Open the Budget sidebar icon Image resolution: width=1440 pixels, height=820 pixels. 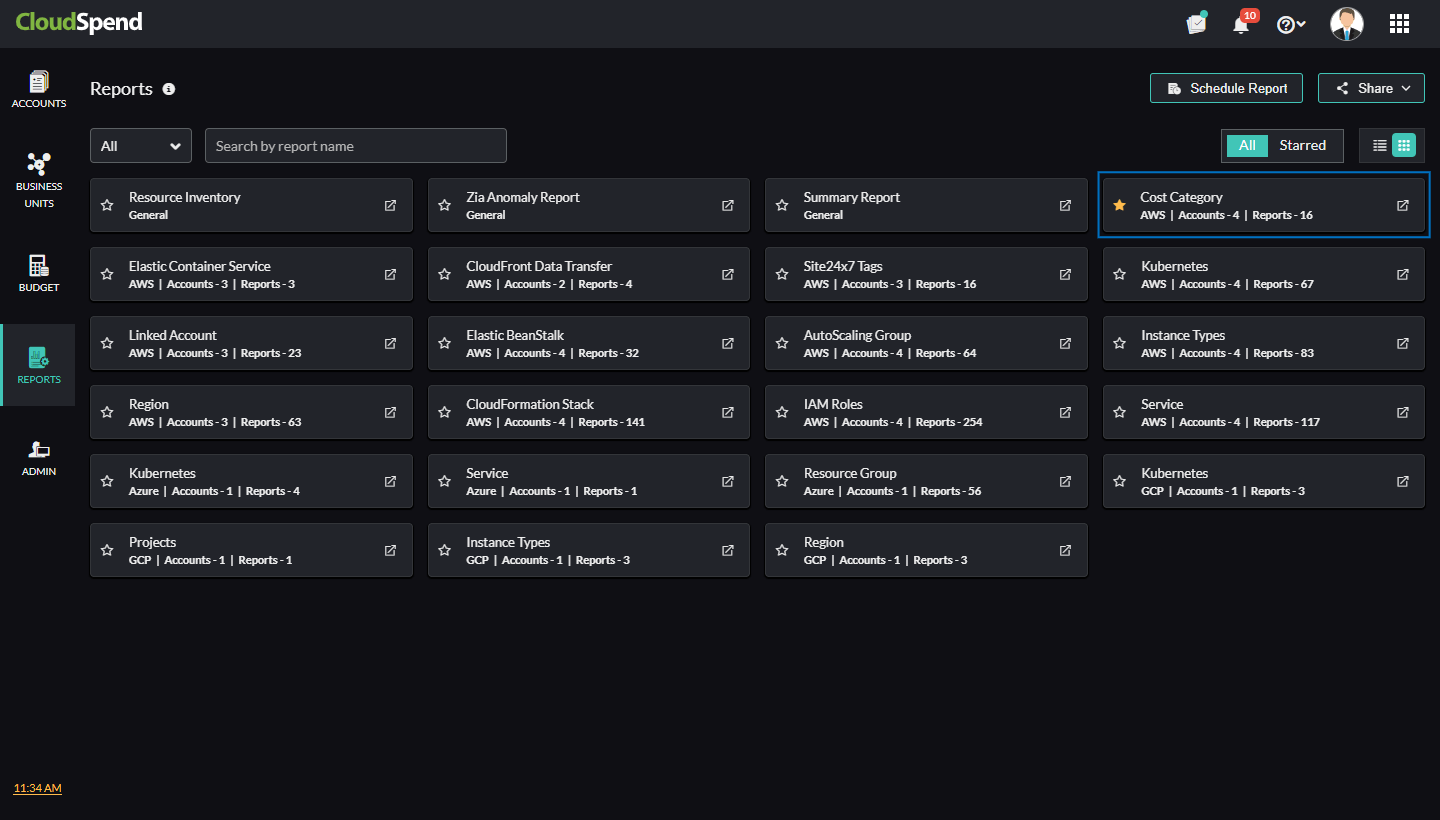(x=38, y=273)
